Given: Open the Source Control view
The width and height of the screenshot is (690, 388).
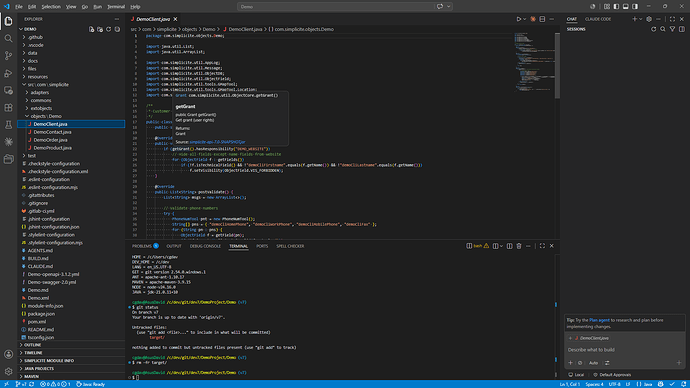Looking at the screenshot, I should [x=8, y=56].
